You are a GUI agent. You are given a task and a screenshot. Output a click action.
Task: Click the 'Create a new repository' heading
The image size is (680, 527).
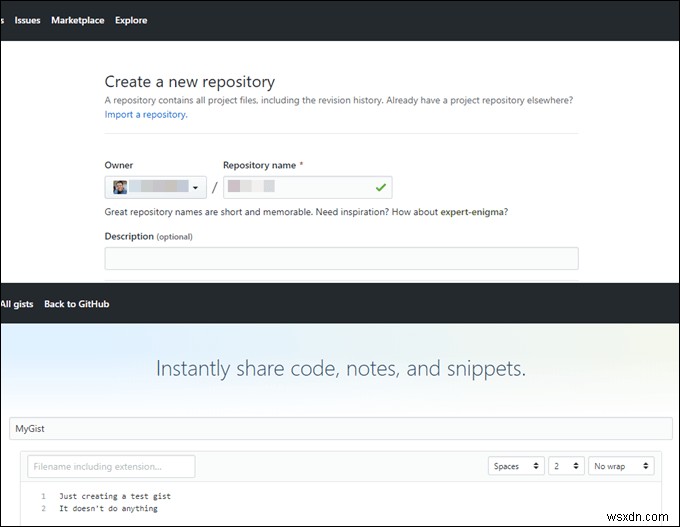[x=190, y=82]
